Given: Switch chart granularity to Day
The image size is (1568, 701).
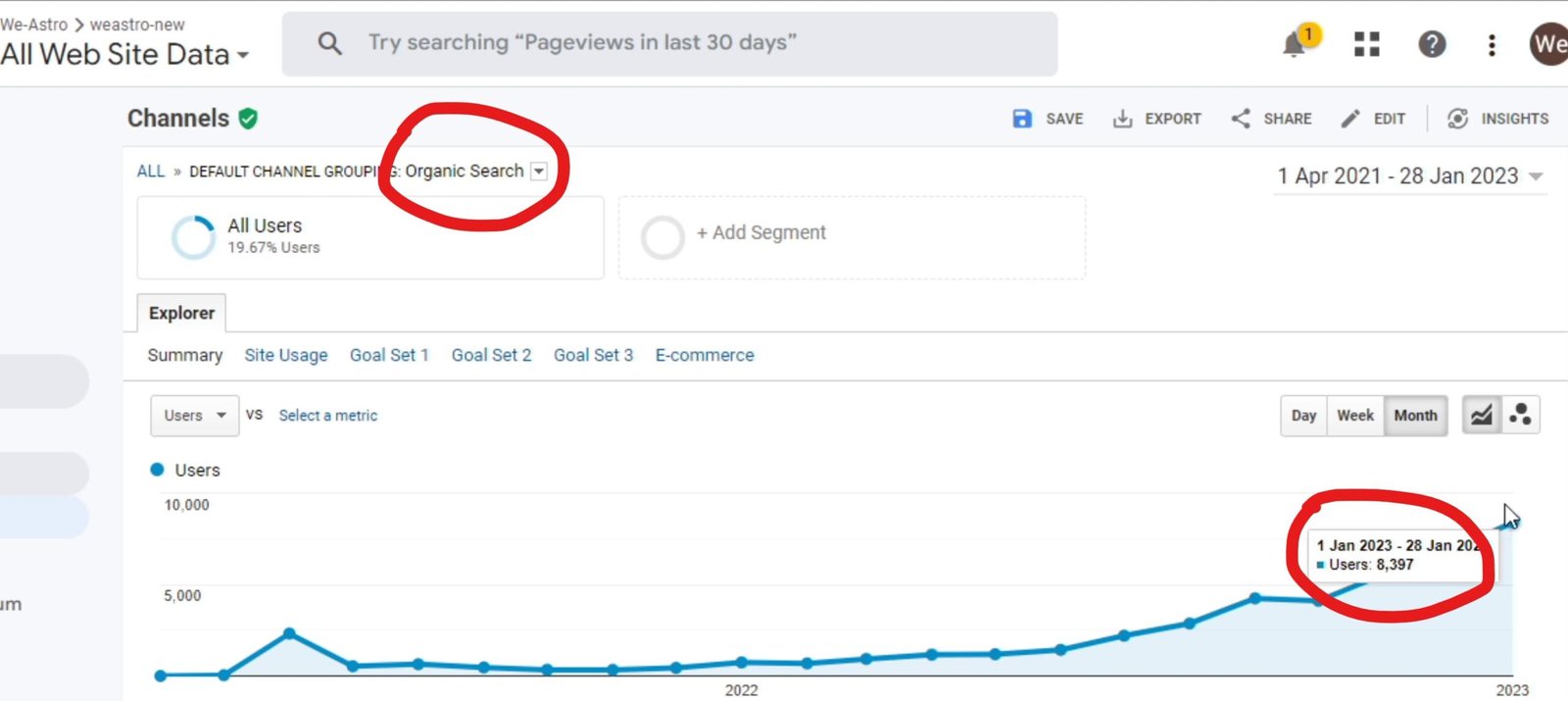Looking at the screenshot, I should coord(1302,416).
